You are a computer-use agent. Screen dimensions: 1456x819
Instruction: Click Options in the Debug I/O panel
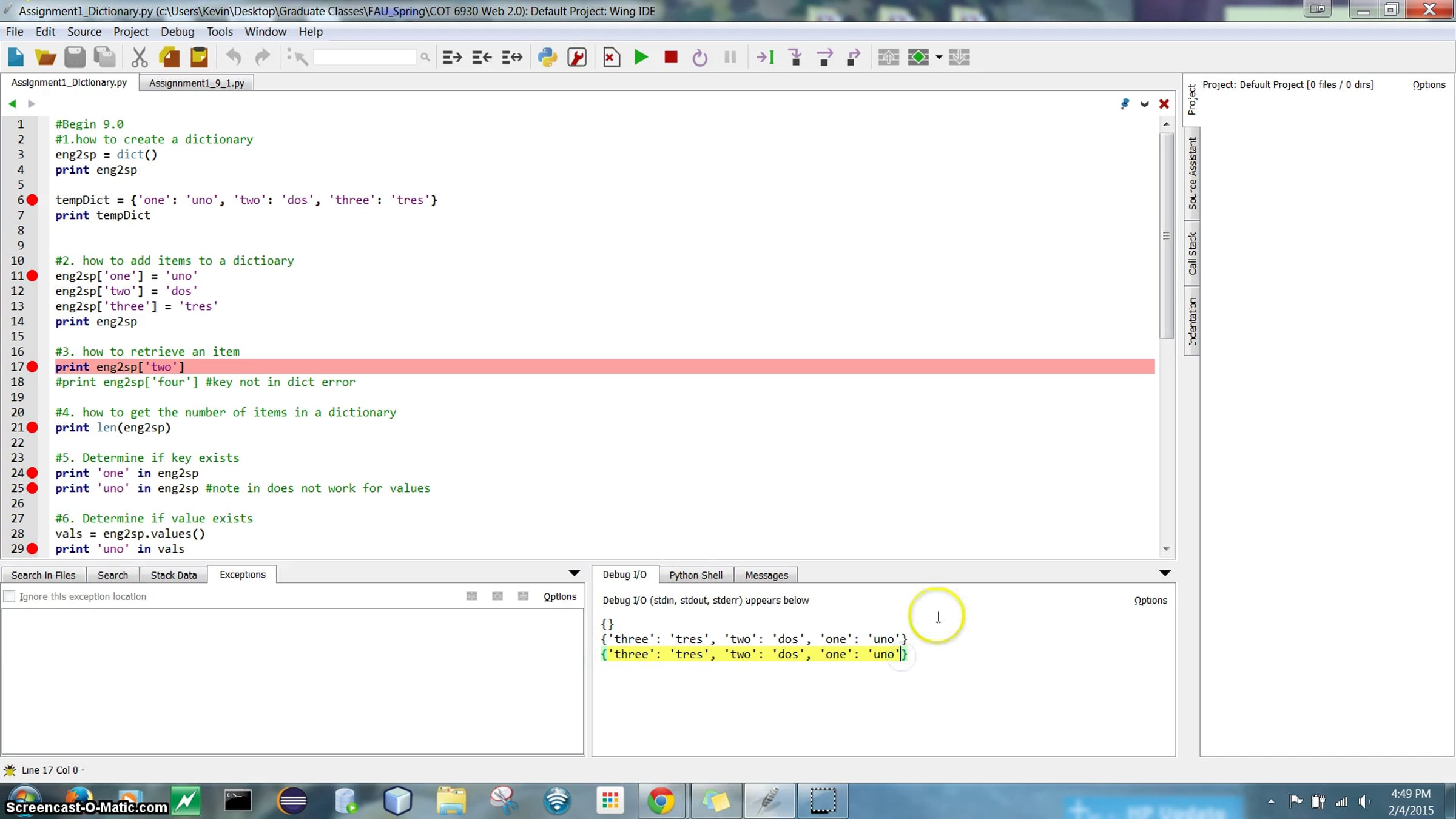click(1150, 600)
